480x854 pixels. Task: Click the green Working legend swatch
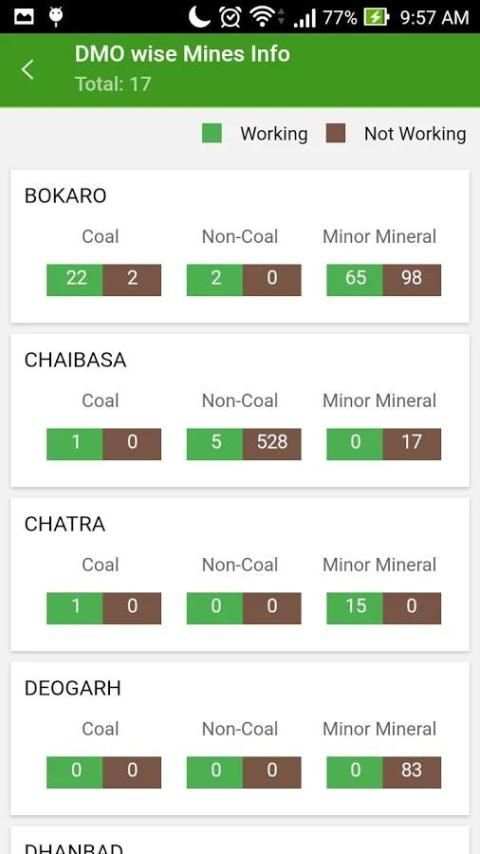212,133
